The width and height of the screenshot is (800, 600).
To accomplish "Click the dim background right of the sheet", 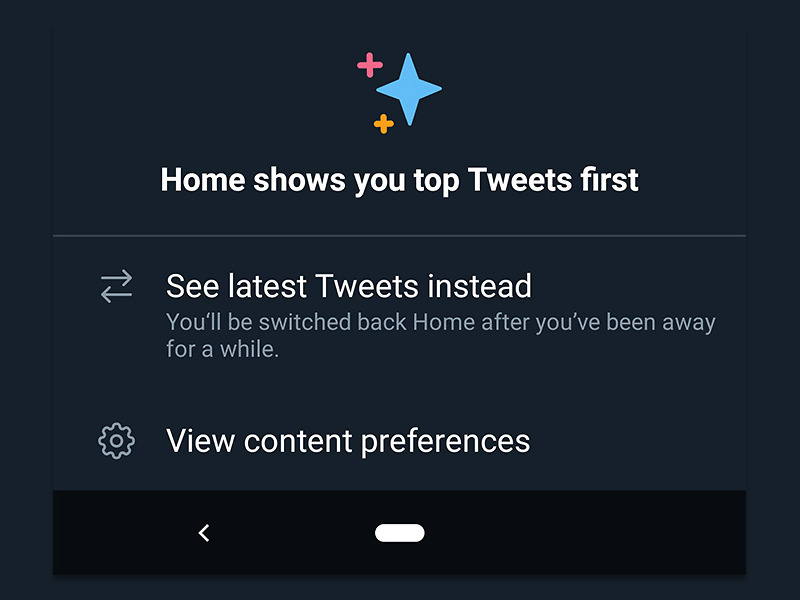I will pos(773,300).
